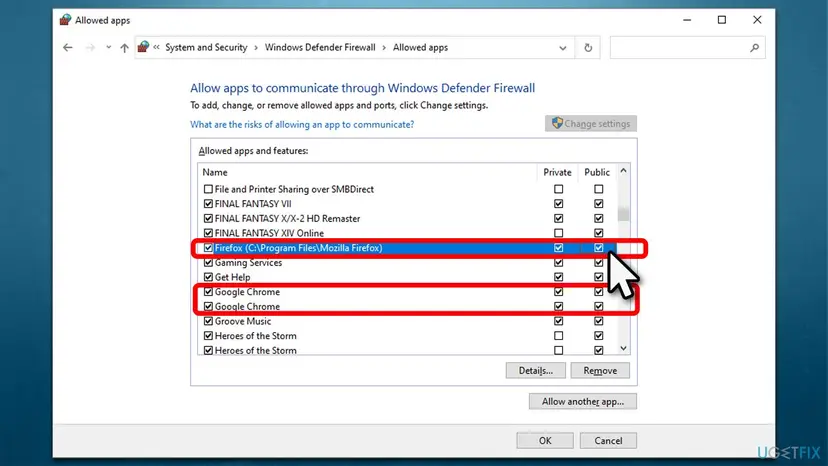Toggle Firefox name checkbox
This screenshot has height=466, width=828.
[x=208, y=248]
